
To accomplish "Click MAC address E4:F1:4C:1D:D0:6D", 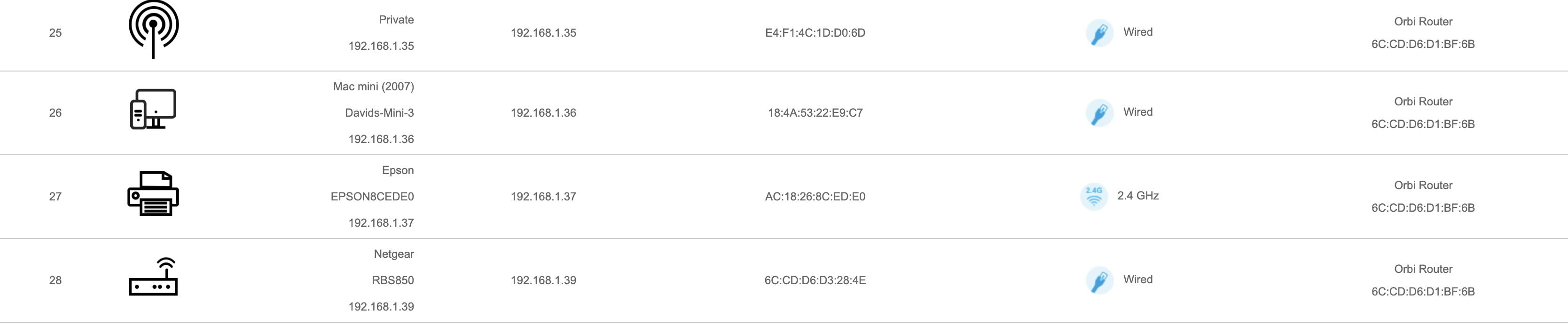I will click(x=815, y=33).
